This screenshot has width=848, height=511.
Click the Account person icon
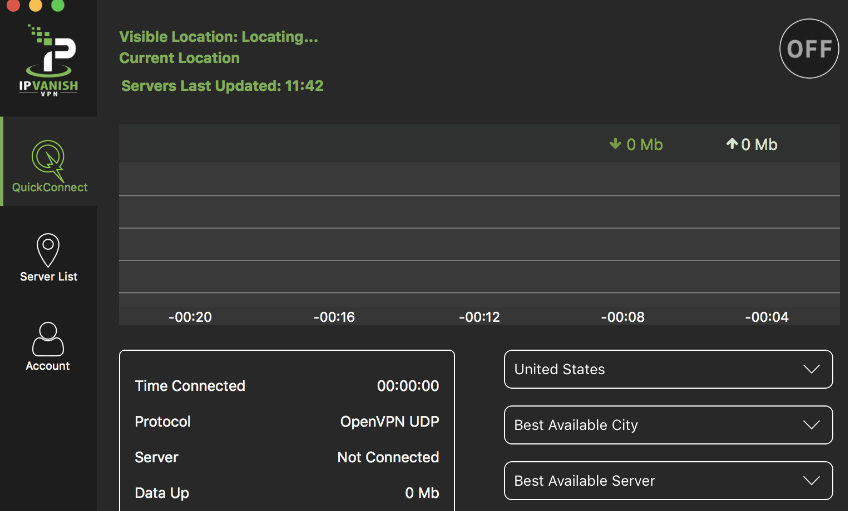[x=48, y=339]
